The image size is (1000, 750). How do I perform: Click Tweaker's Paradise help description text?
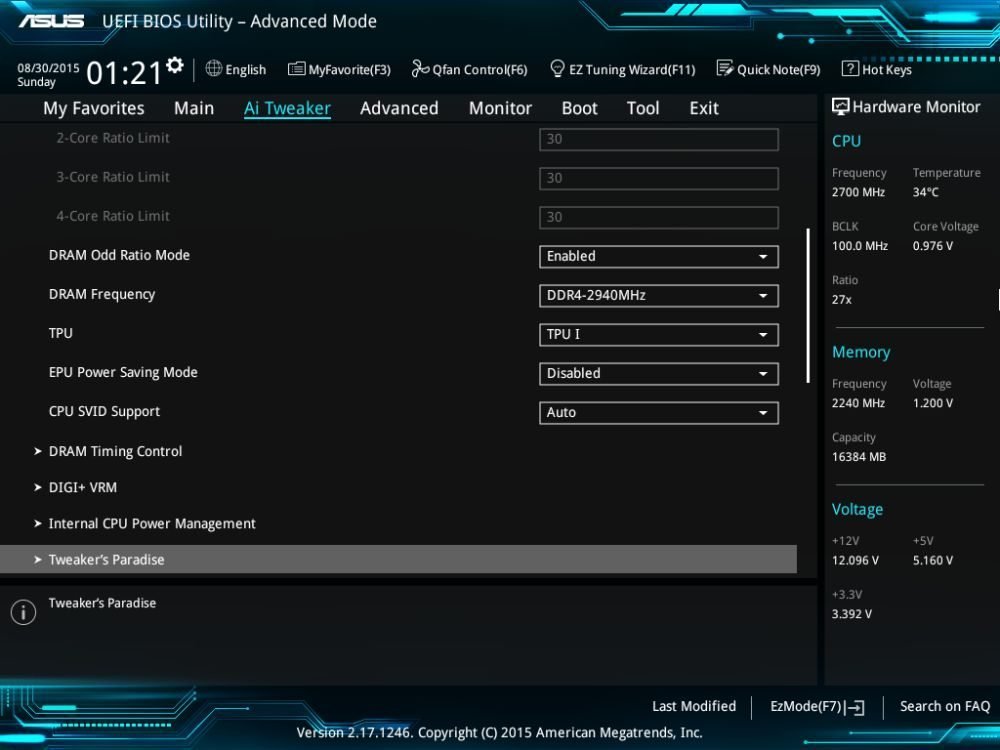pyautogui.click(x=103, y=603)
